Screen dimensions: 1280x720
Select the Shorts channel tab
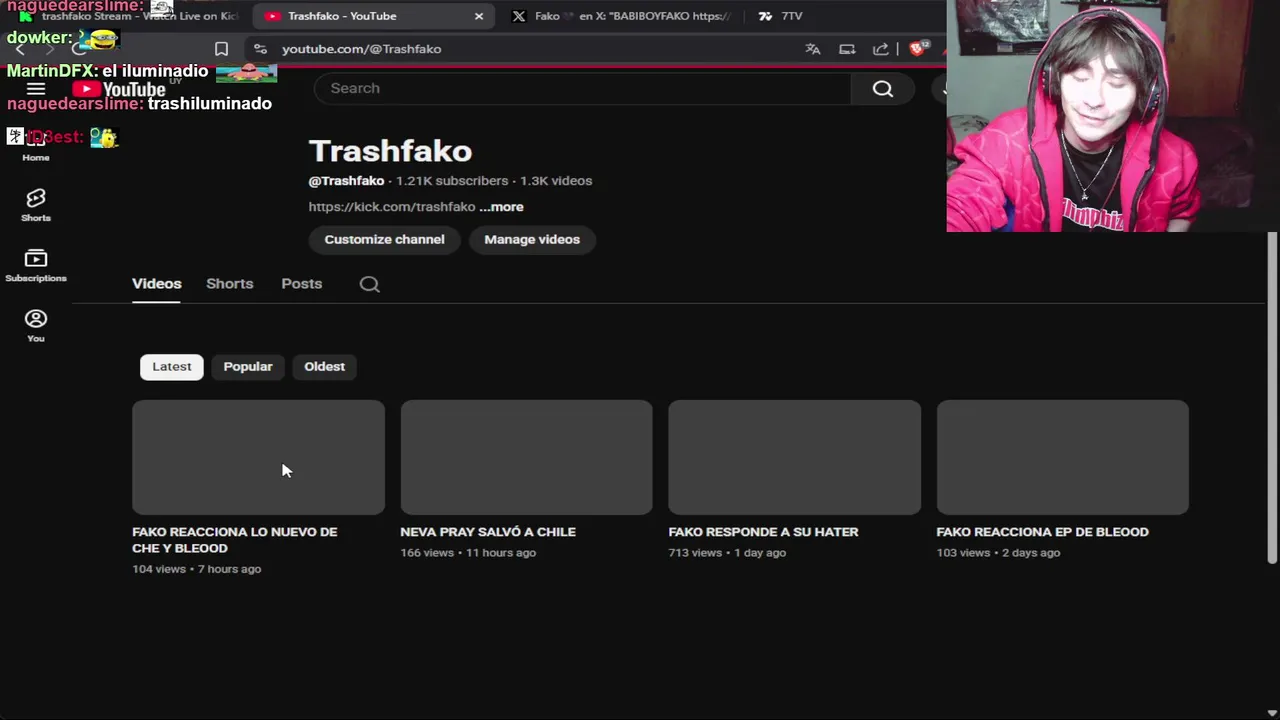point(230,284)
